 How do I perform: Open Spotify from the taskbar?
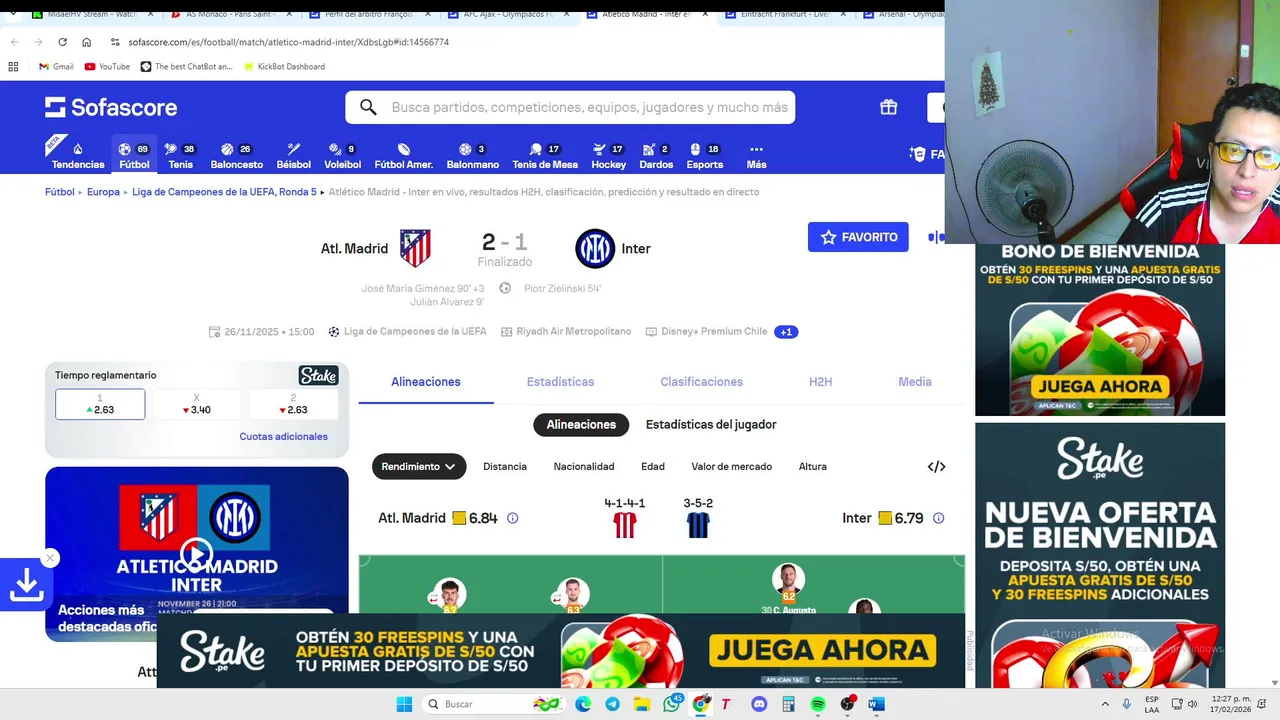(818, 704)
